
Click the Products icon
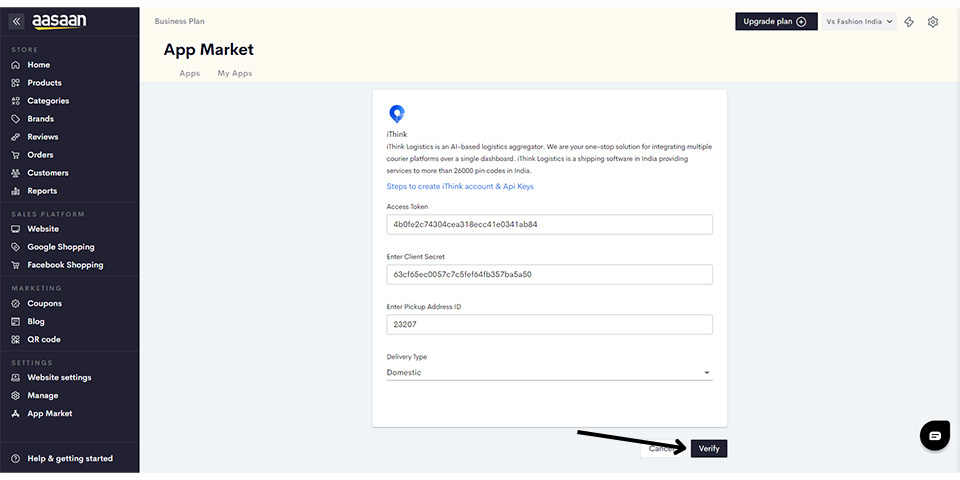[x=16, y=83]
